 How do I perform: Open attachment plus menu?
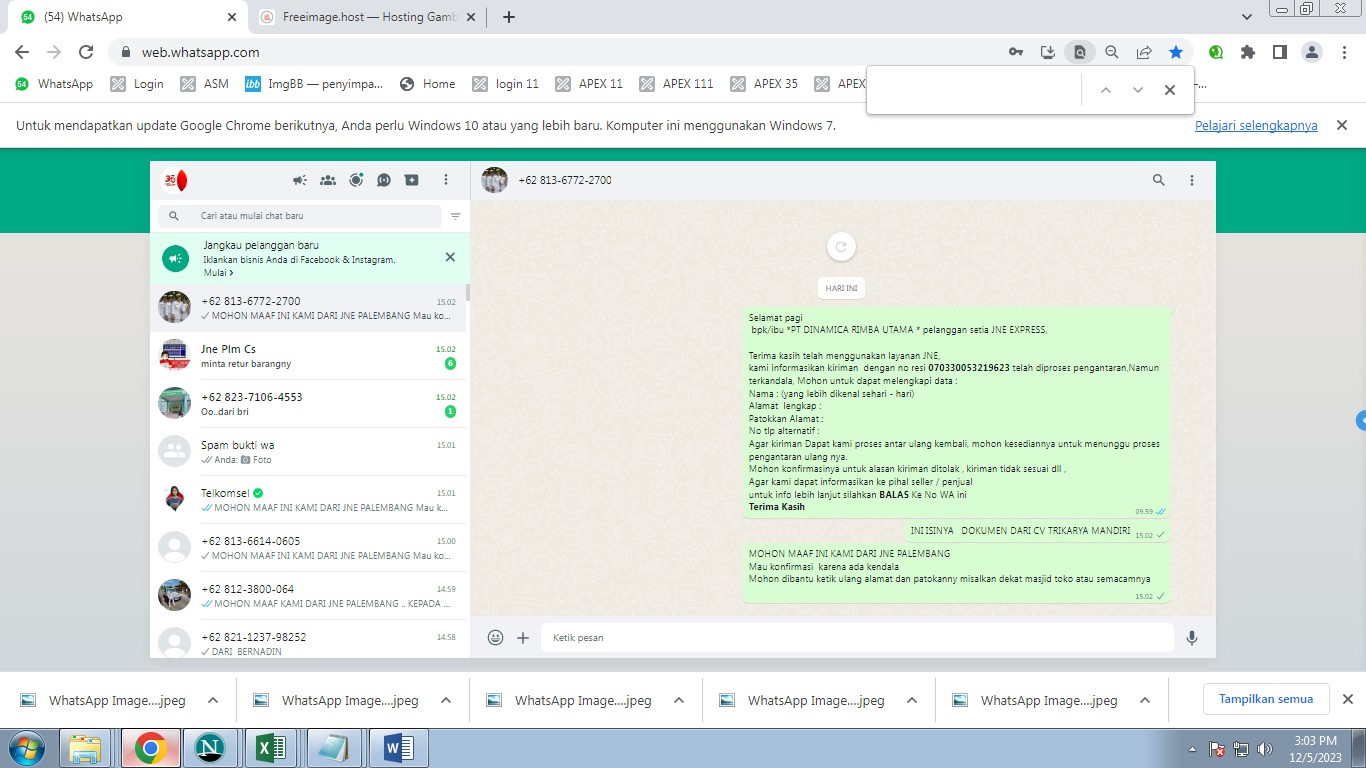(523, 637)
